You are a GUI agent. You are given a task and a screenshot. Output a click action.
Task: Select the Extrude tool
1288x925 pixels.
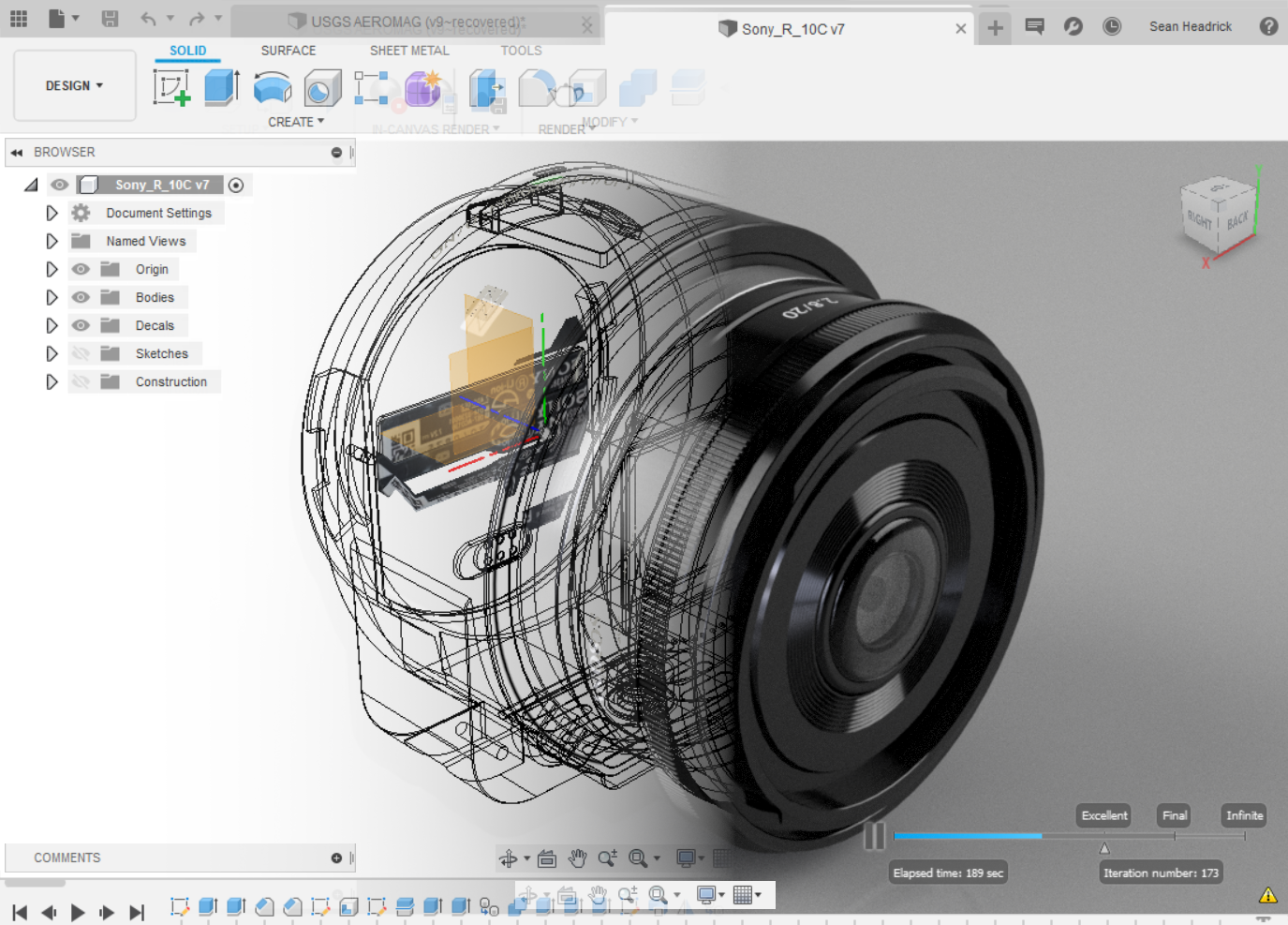[x=221, y=86]
